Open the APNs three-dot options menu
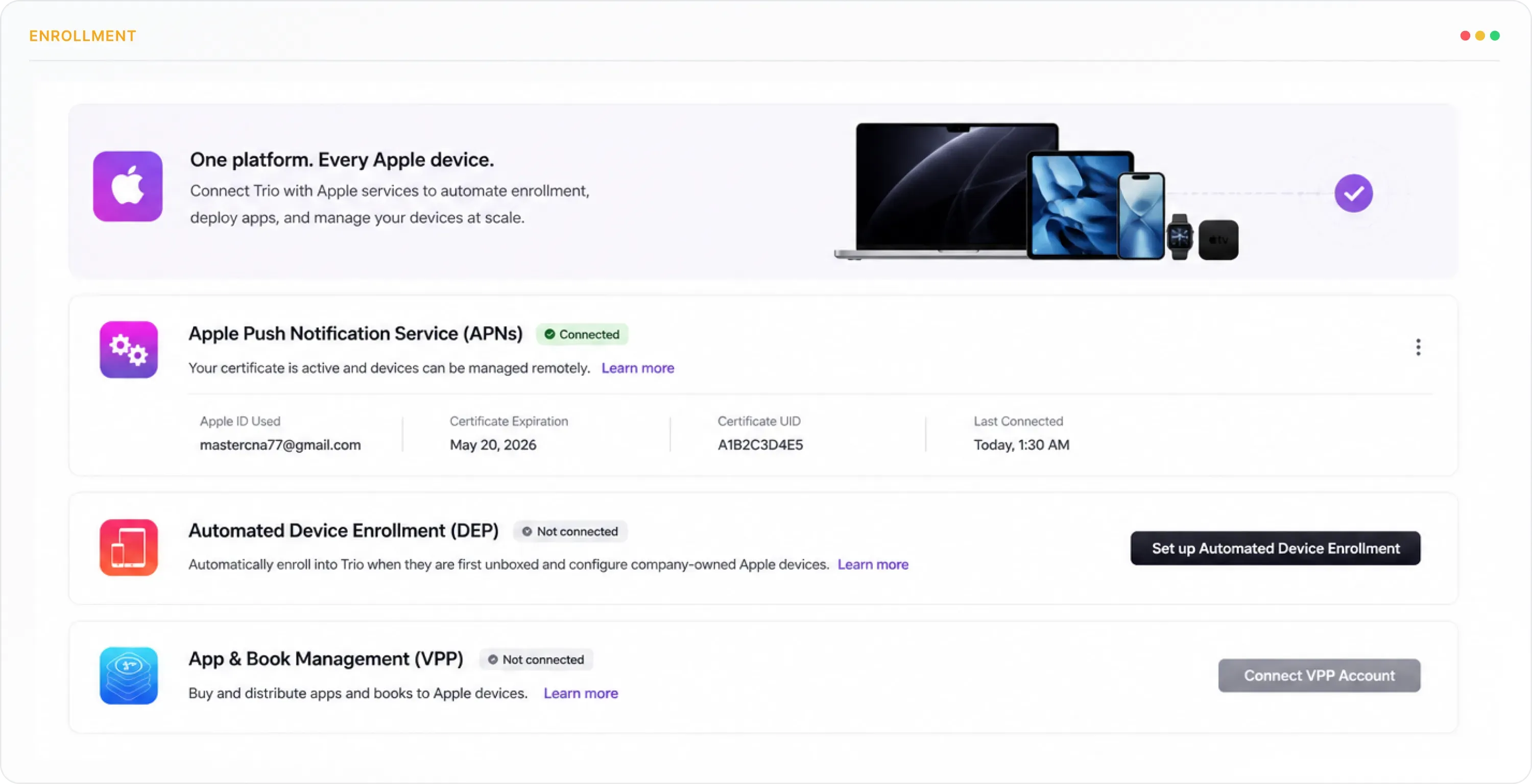This screenshot has height=784, width=1532. [x=1419, y=347]
